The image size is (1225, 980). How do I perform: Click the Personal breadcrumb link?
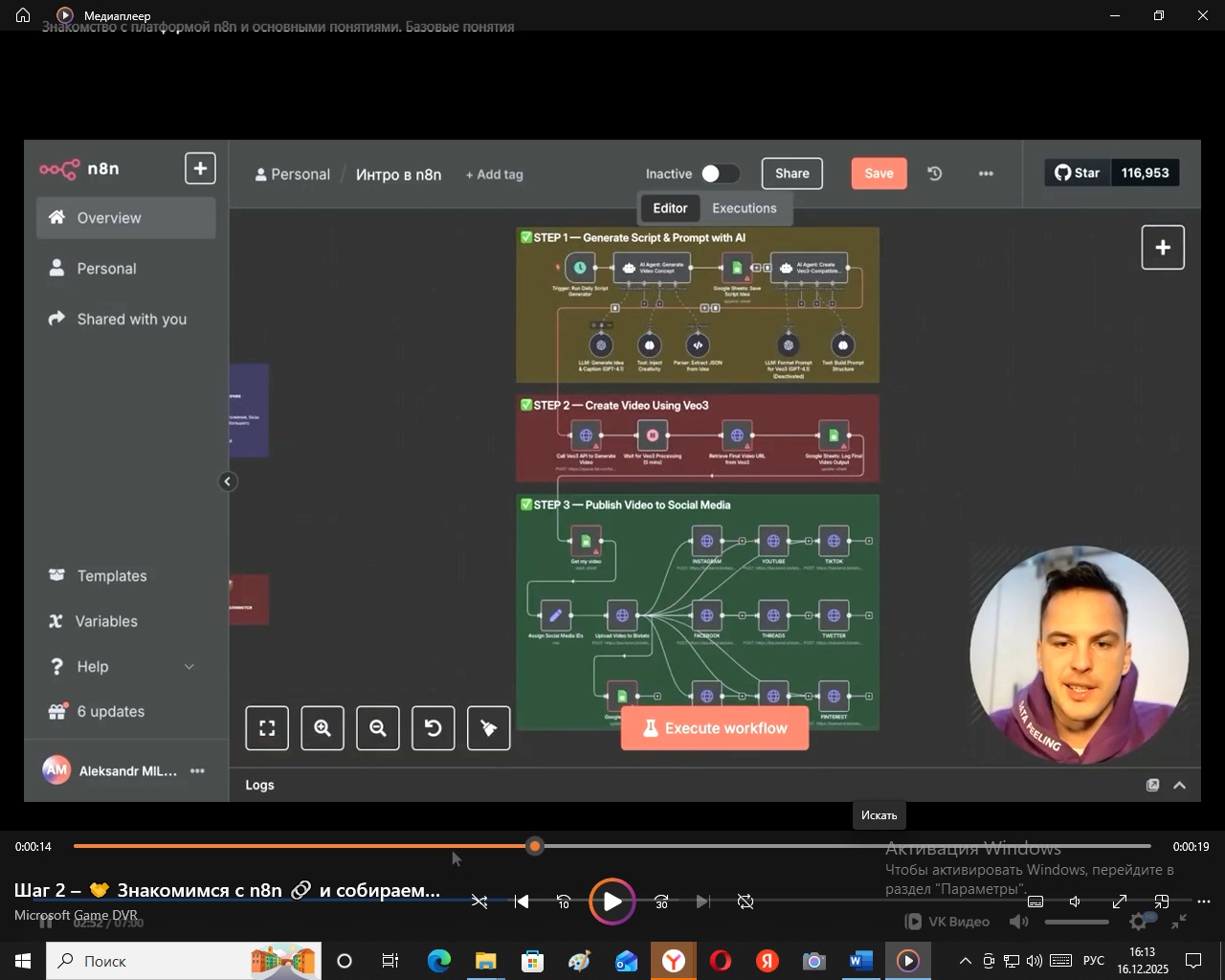click(292, 174)
